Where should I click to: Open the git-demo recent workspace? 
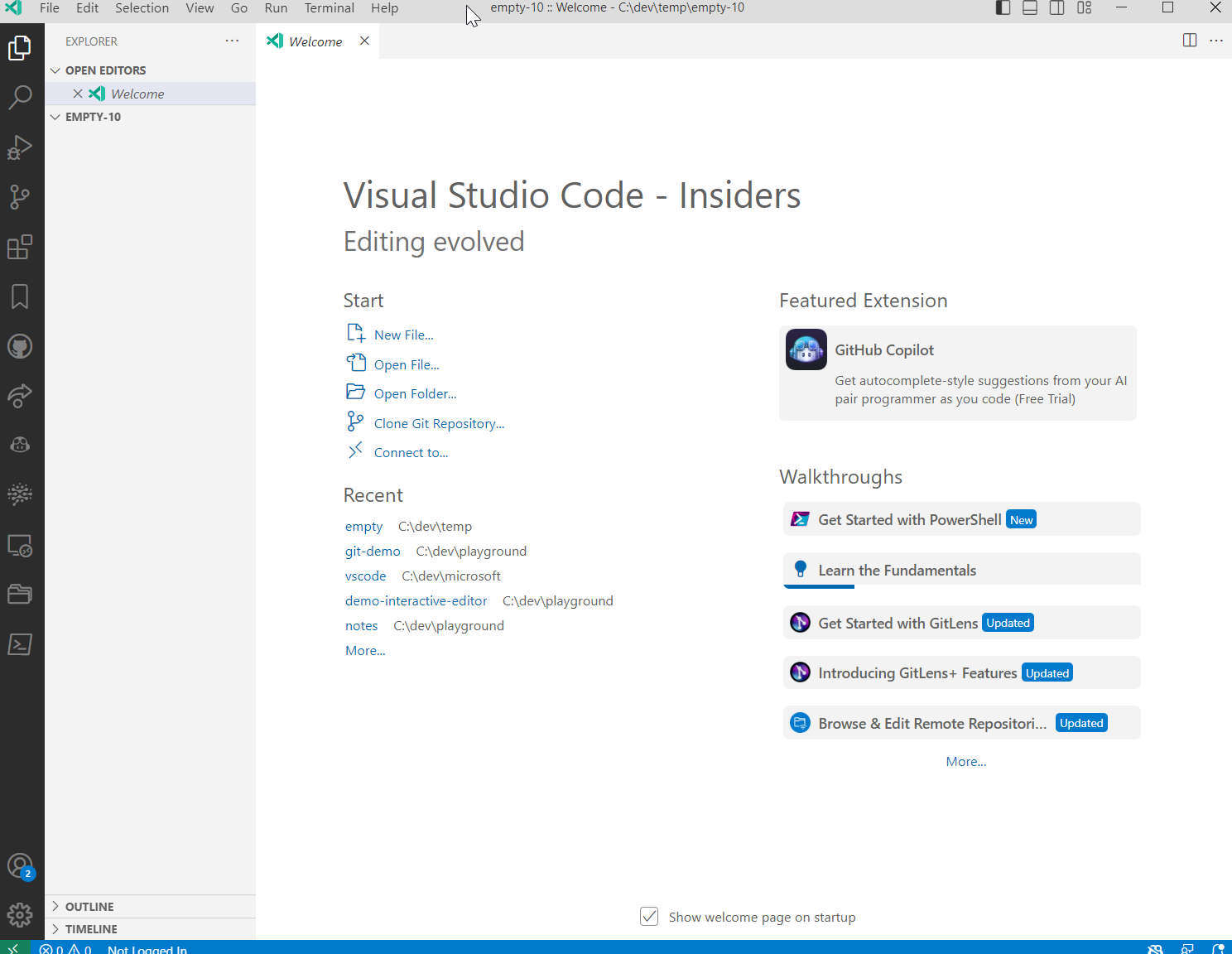click(x=373, y=551)
